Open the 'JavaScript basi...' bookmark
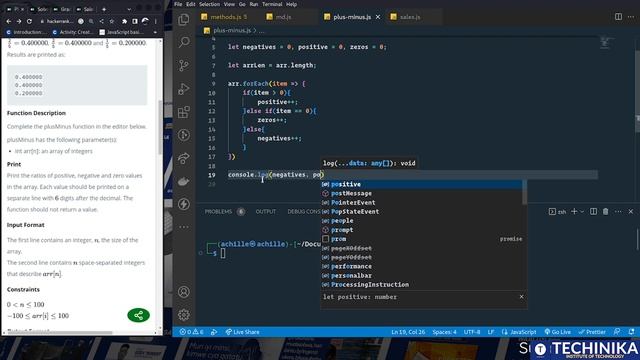 point(122,32)
